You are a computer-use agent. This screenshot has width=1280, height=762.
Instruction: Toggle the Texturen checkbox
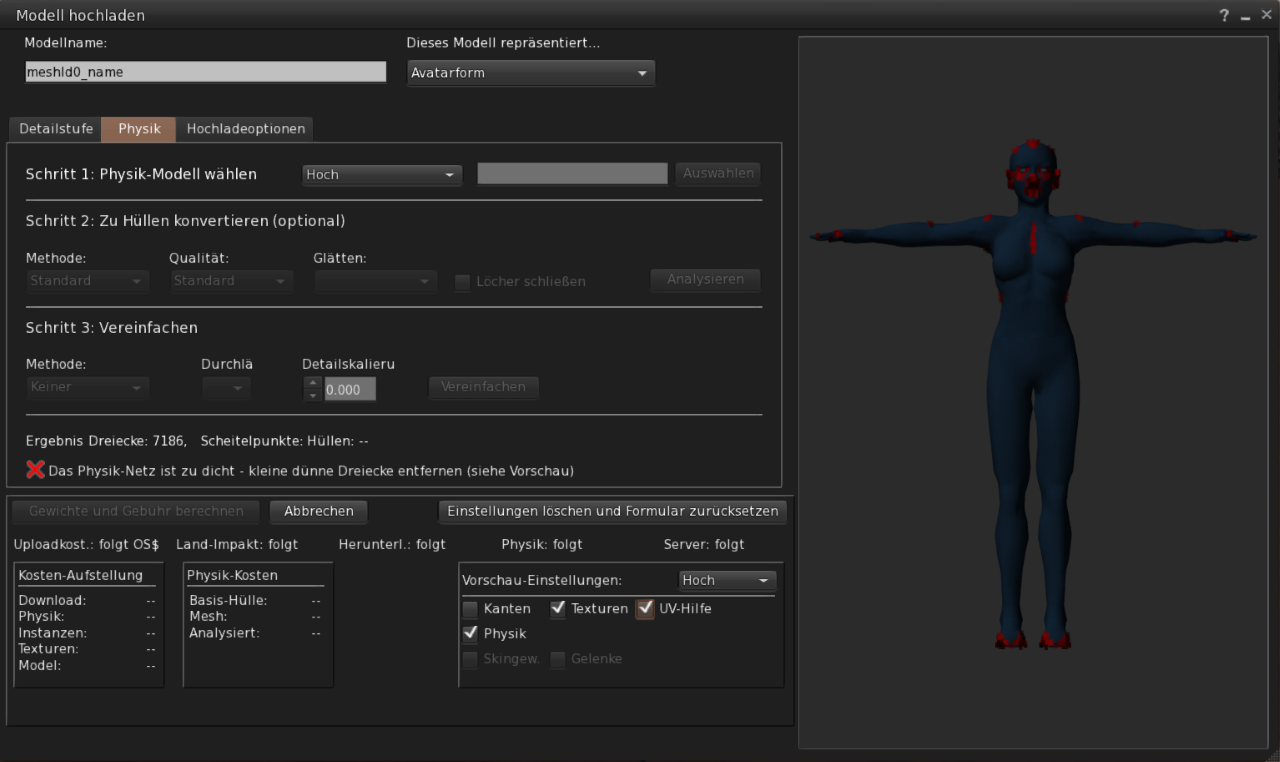click(558, 608)
